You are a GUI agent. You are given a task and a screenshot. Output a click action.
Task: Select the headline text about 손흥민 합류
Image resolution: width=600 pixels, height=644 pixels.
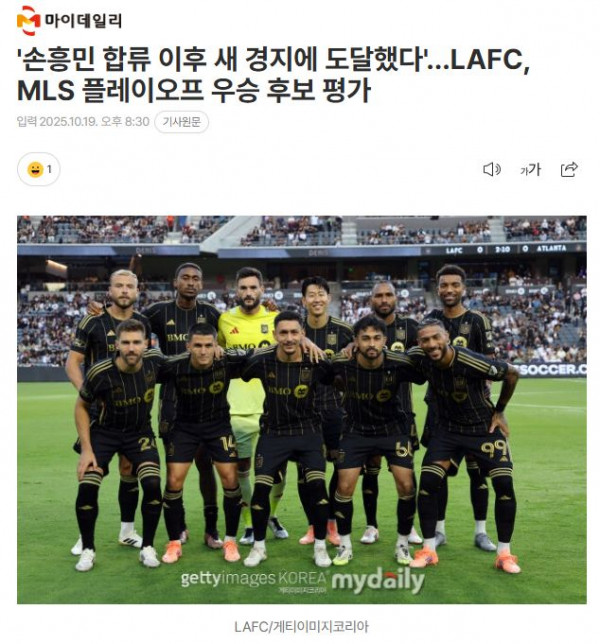274,60
